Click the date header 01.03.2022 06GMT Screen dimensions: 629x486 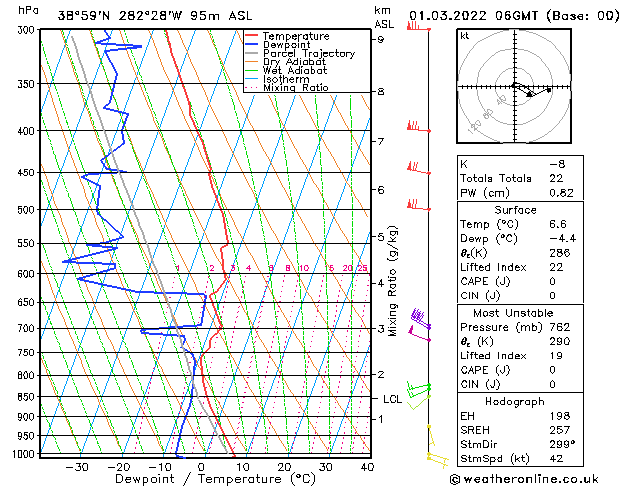click(x=473, y=16)
